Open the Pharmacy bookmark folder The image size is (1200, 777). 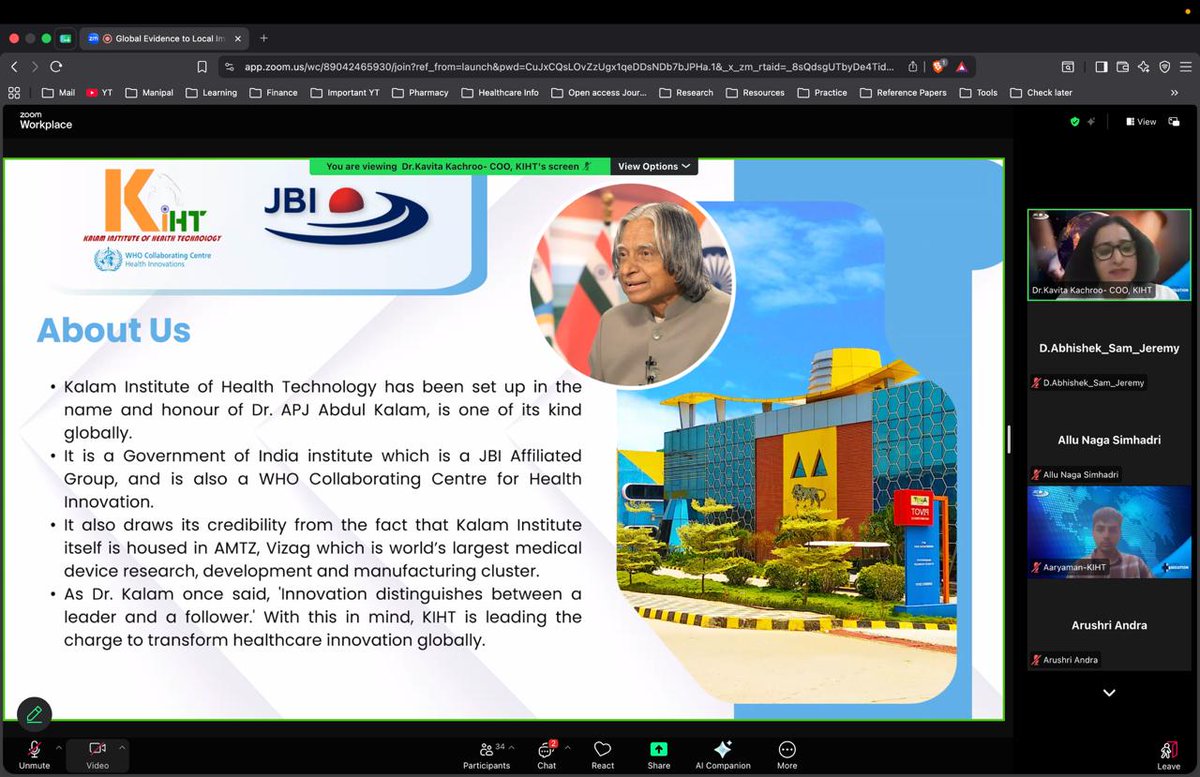tap(420, 92)
